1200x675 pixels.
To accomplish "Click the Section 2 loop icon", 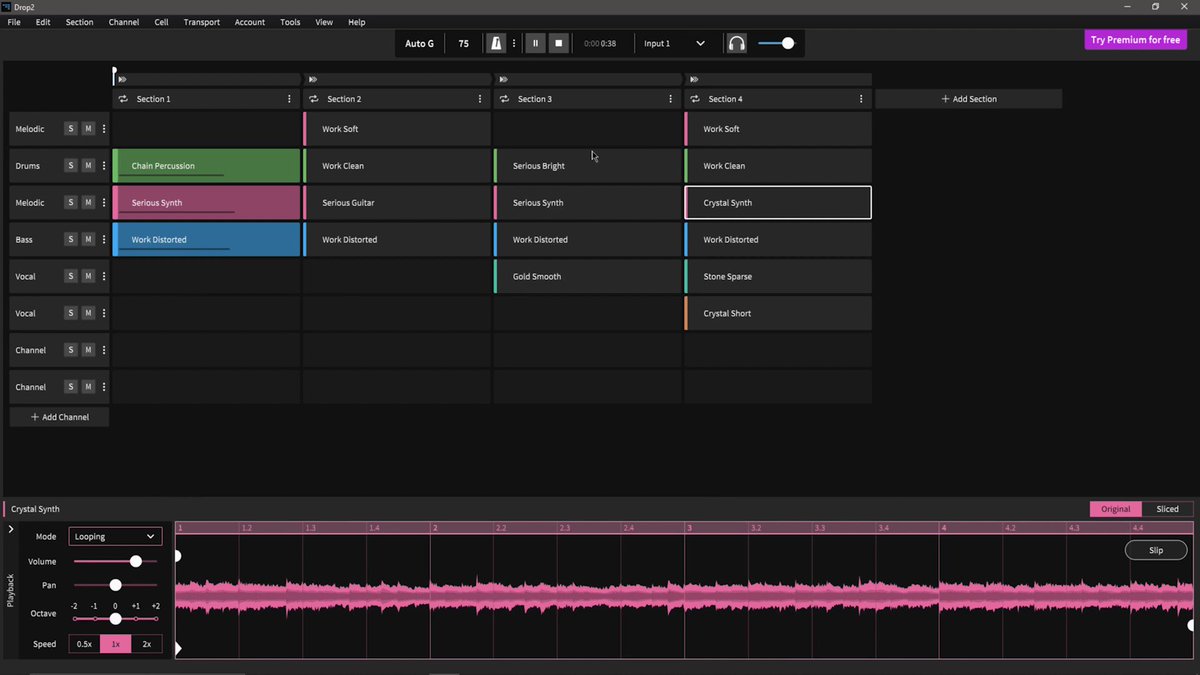I will [314, 99].
